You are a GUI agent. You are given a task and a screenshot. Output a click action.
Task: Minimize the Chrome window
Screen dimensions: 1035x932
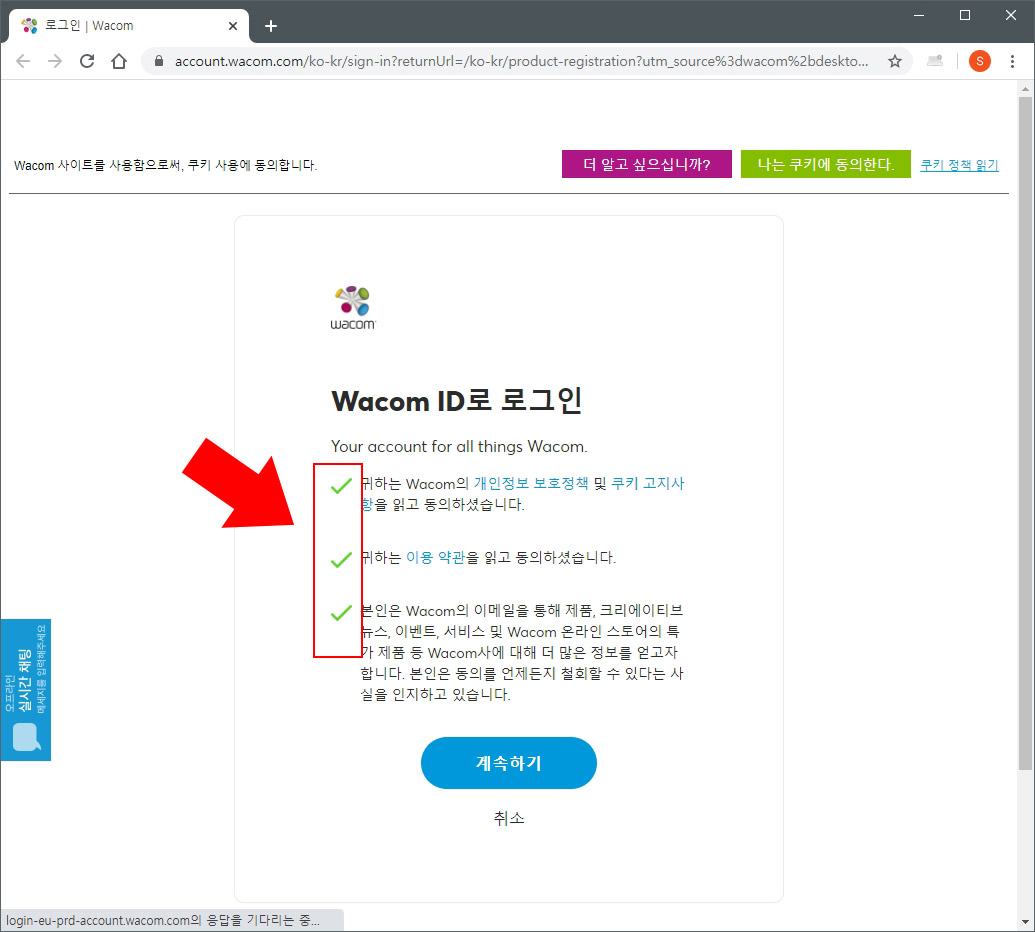coord(919,15)
